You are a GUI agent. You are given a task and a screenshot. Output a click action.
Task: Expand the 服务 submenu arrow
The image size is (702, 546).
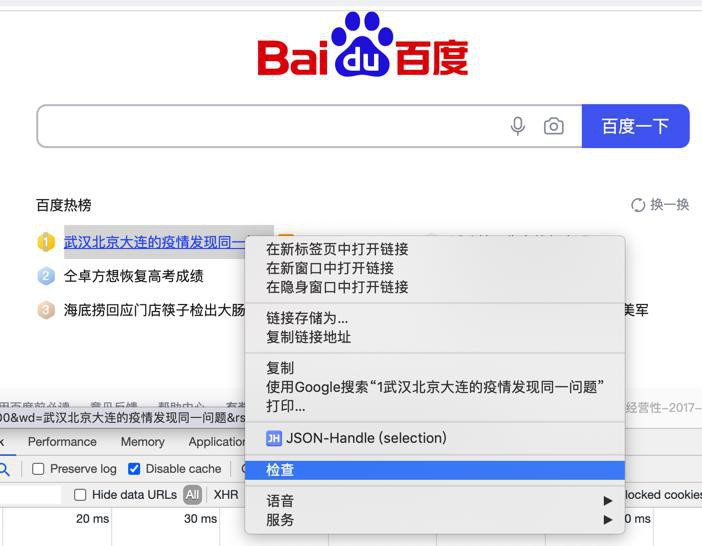[608, 520]
